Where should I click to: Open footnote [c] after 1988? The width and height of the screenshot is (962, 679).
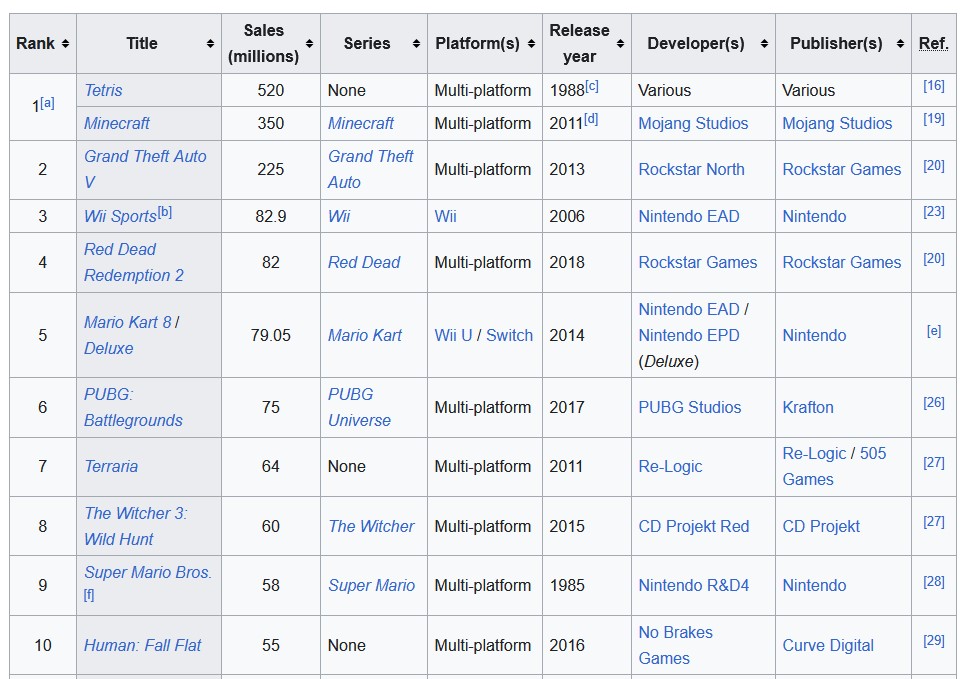[x=591, y=86]
